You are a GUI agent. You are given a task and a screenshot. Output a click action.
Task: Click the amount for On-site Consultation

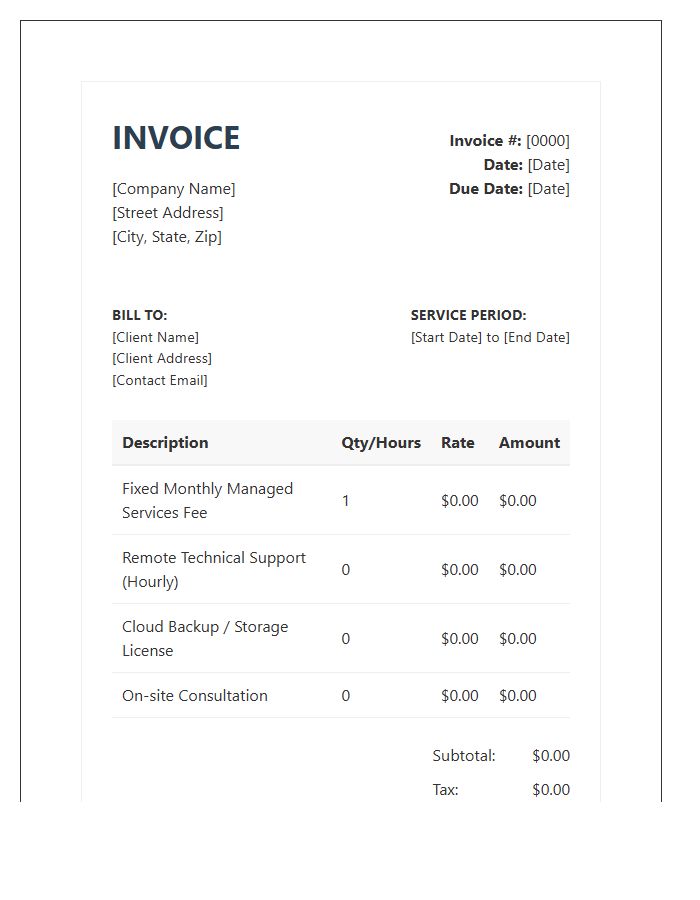(518, 696)
